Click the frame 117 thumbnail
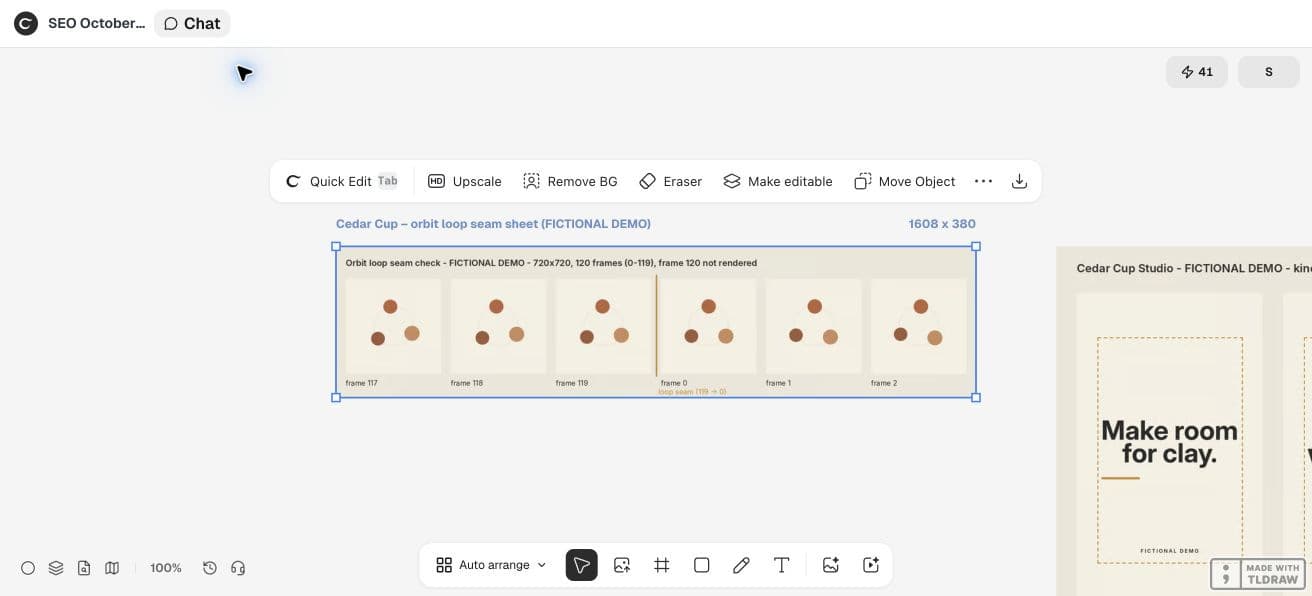The image size is (1312, 596). (x=393, y=326)
